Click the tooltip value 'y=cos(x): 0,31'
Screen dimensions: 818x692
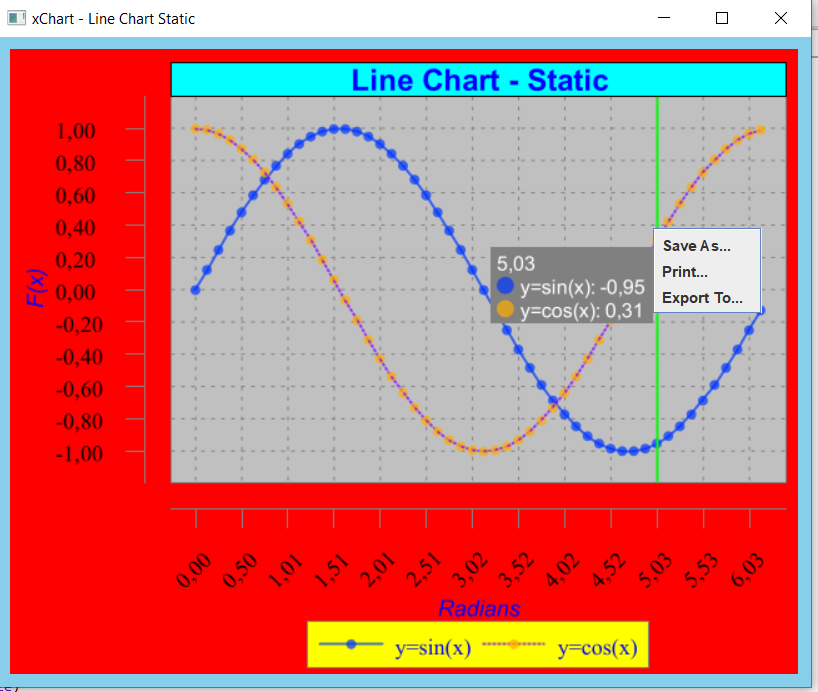pos(581,311)
